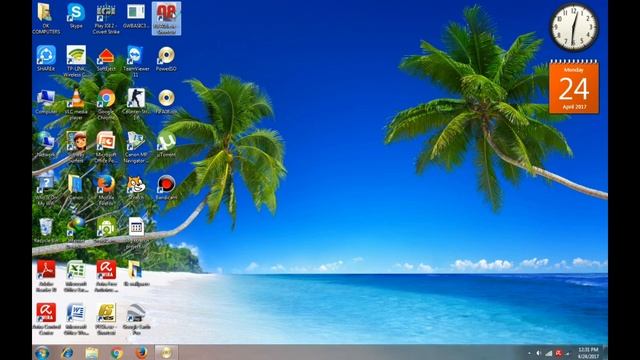Open the TeamViewer 11 shortcut

[x=136, y=61]
